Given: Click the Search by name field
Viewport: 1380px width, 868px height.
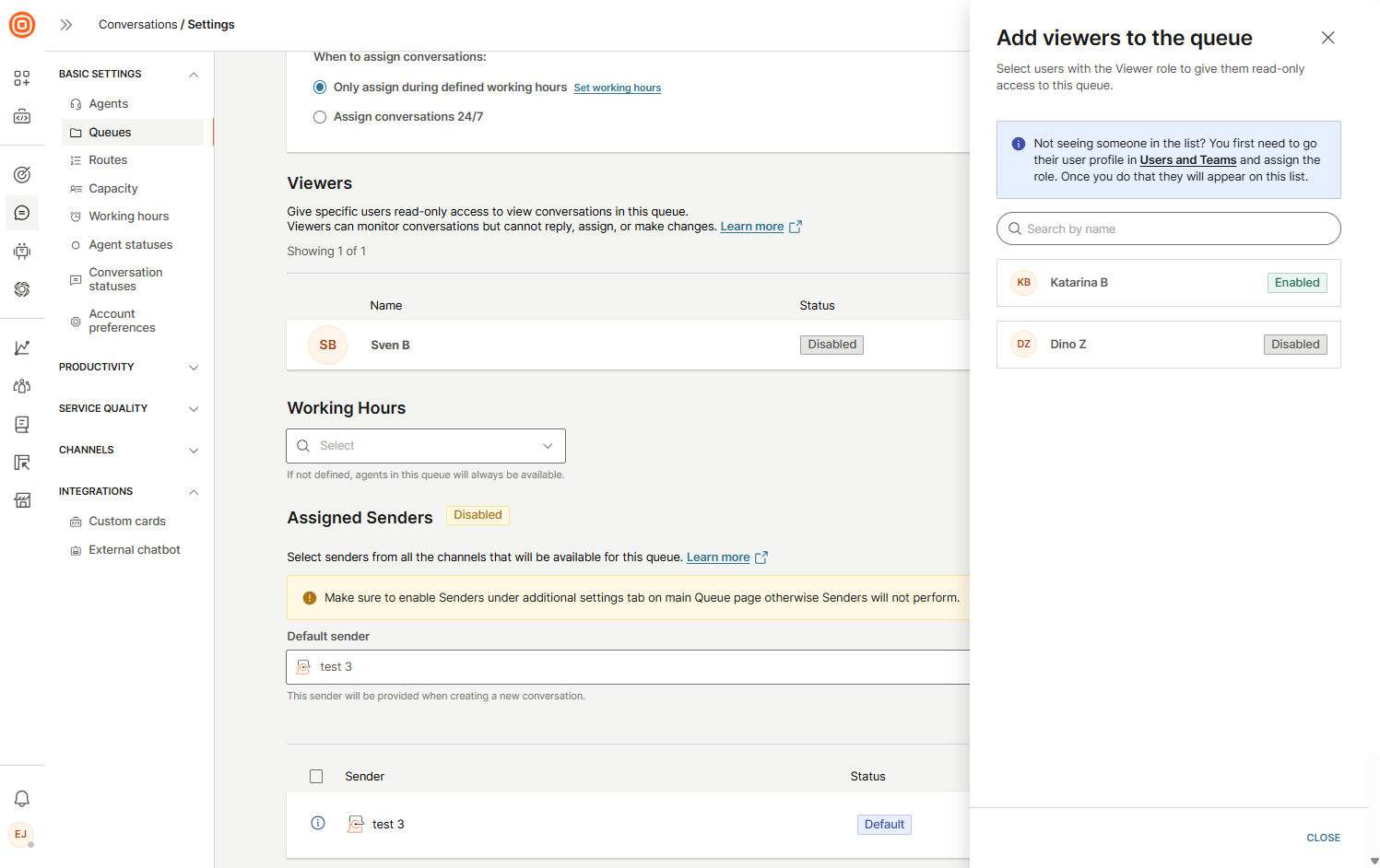Looking at the screenshot, I should pos(1168,229).
